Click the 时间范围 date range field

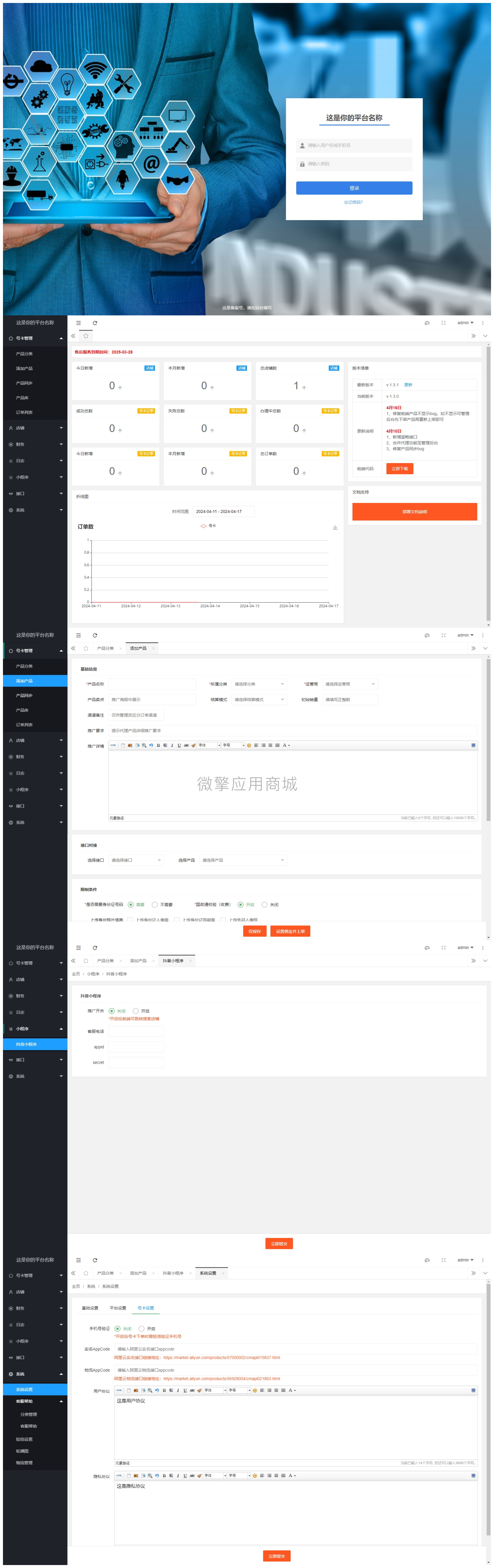(x=223, y=511)
